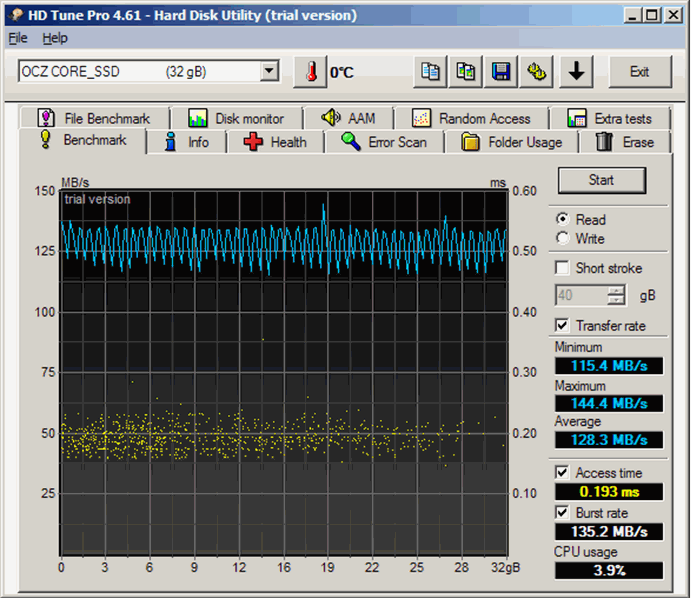This screenshot has height=598, width=691.
Task: Click the 0.193 ms access time value
Action: tap(609, 491)
